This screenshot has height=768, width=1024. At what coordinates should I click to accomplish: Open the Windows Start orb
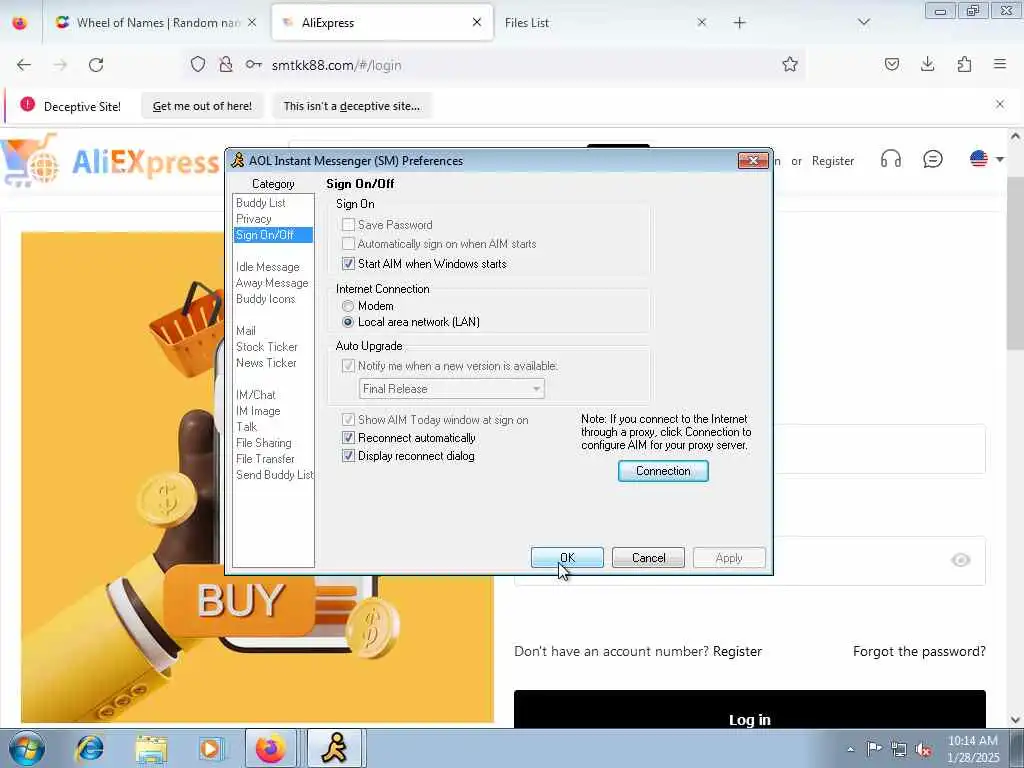pyautogui.click(x=27, y=748)
